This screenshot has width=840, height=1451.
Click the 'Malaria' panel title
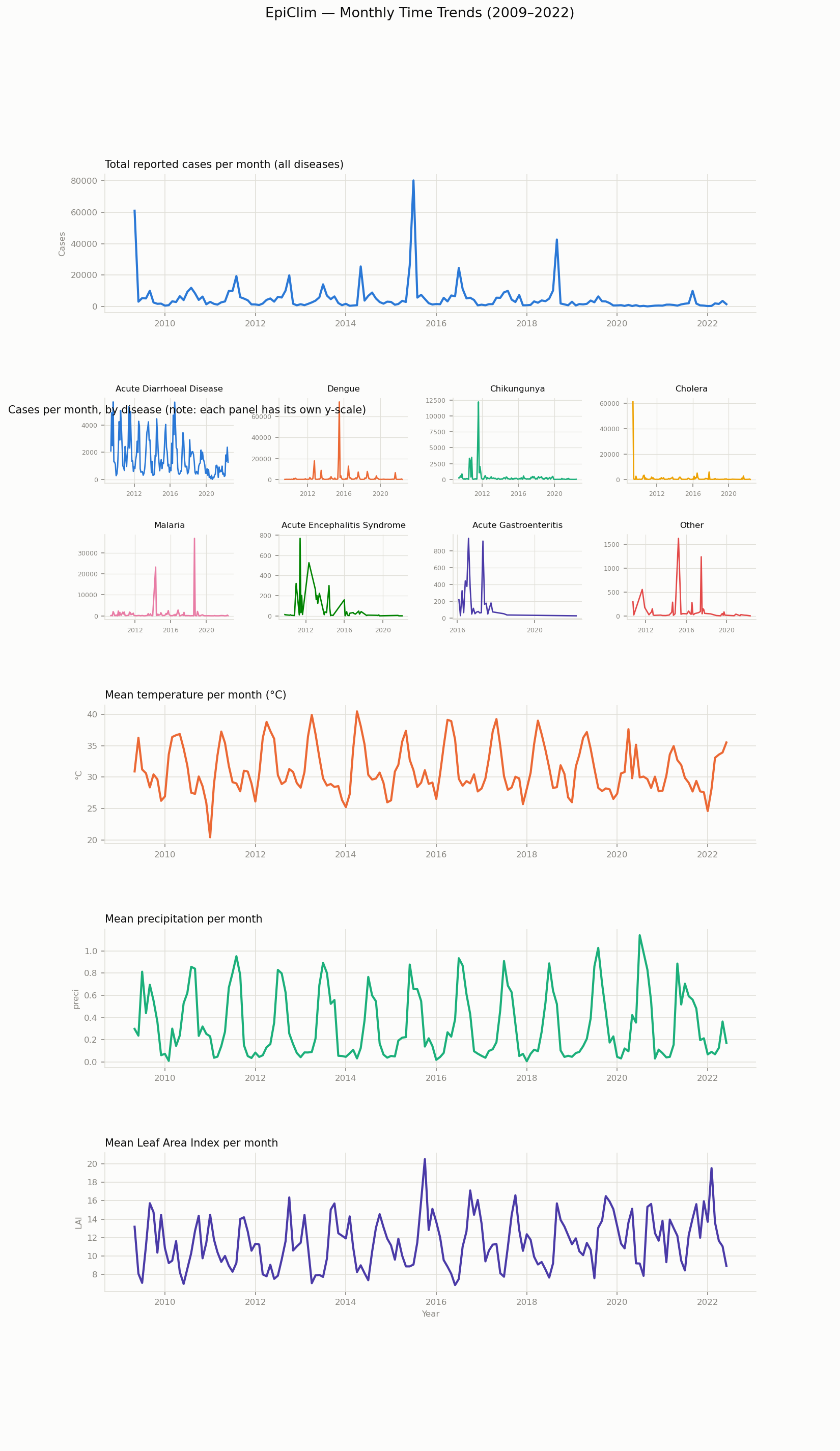[x=169, y=525]
